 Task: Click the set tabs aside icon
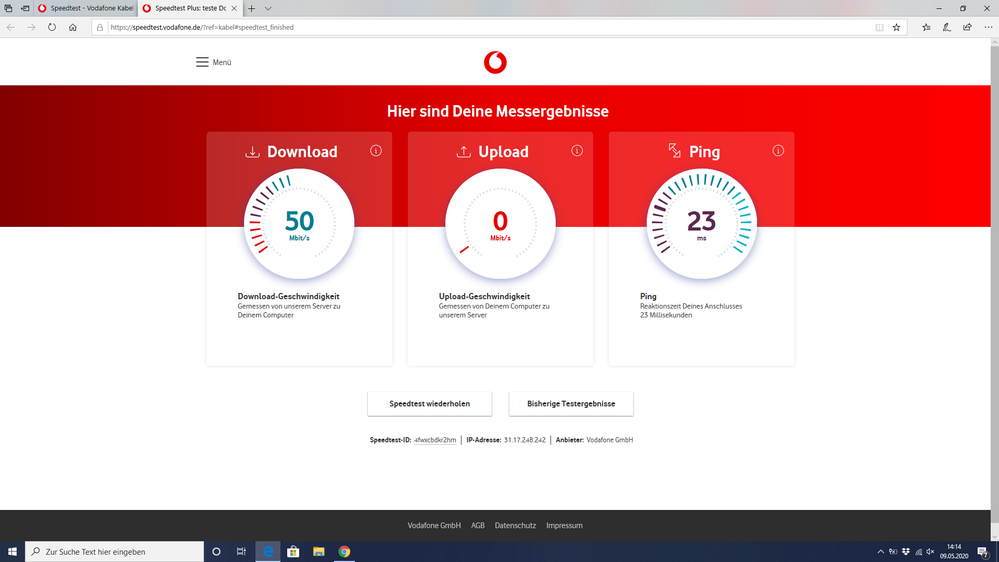pos(25,8)
